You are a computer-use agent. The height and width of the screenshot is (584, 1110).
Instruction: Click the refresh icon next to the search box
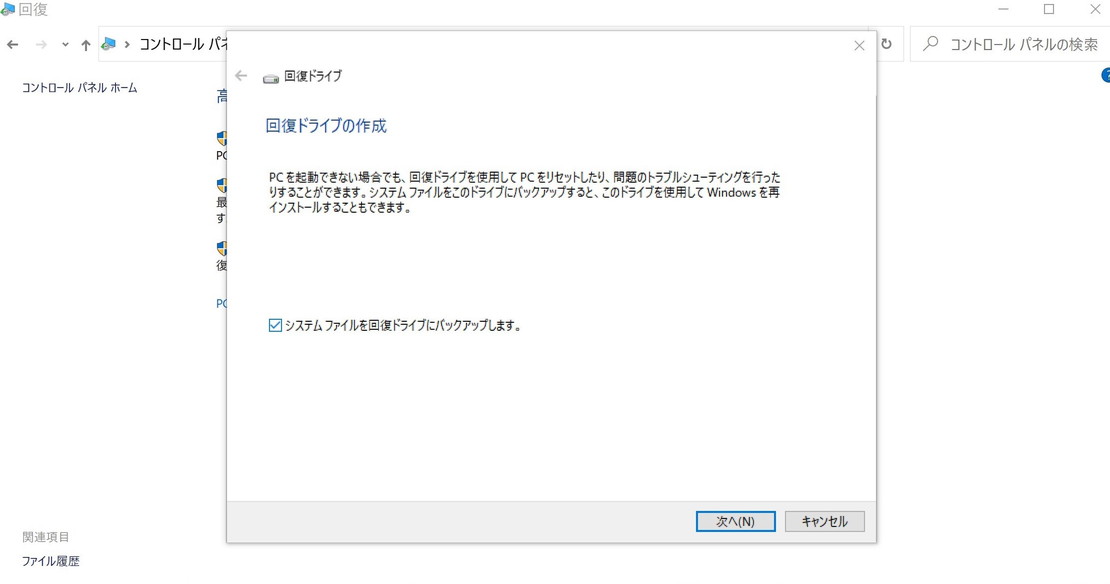pos(886,44)
